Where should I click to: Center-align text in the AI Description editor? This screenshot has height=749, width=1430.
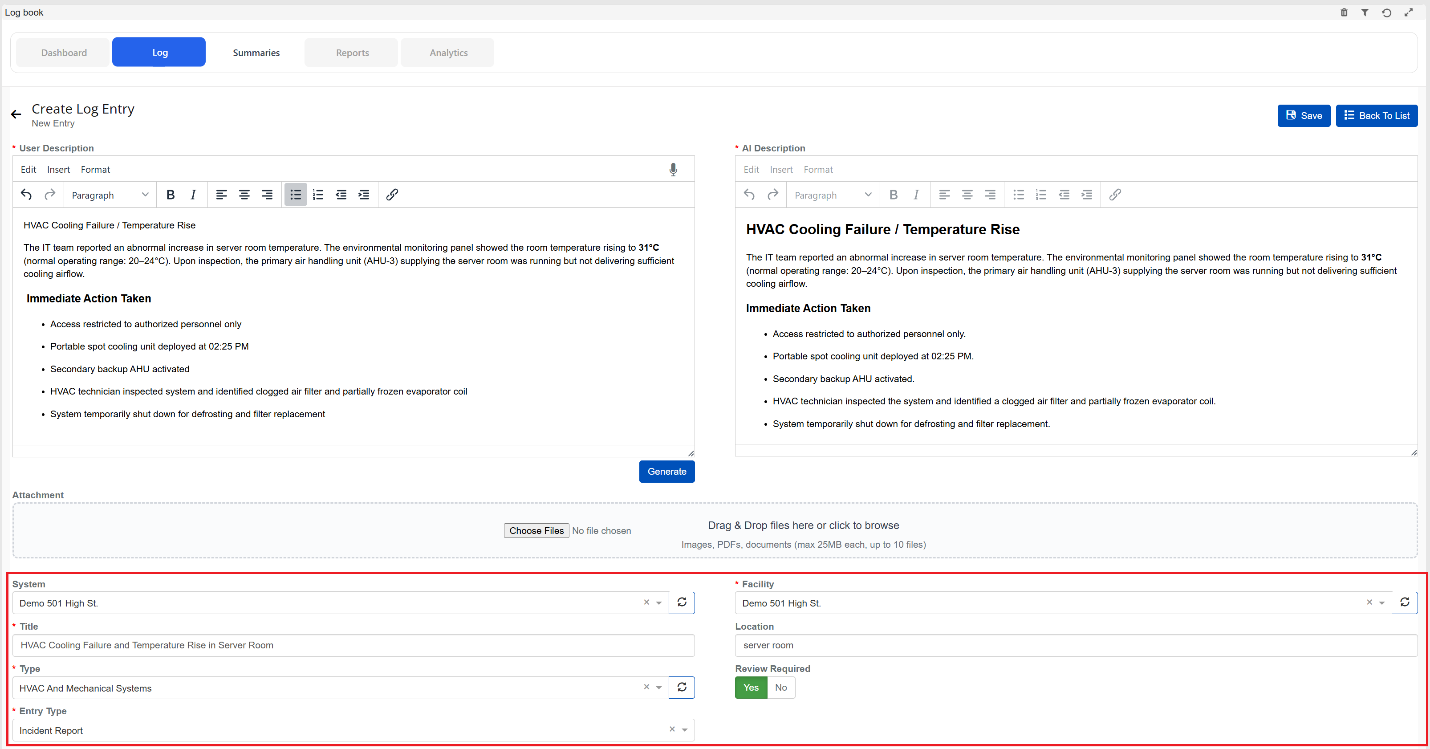coord(967,194)
